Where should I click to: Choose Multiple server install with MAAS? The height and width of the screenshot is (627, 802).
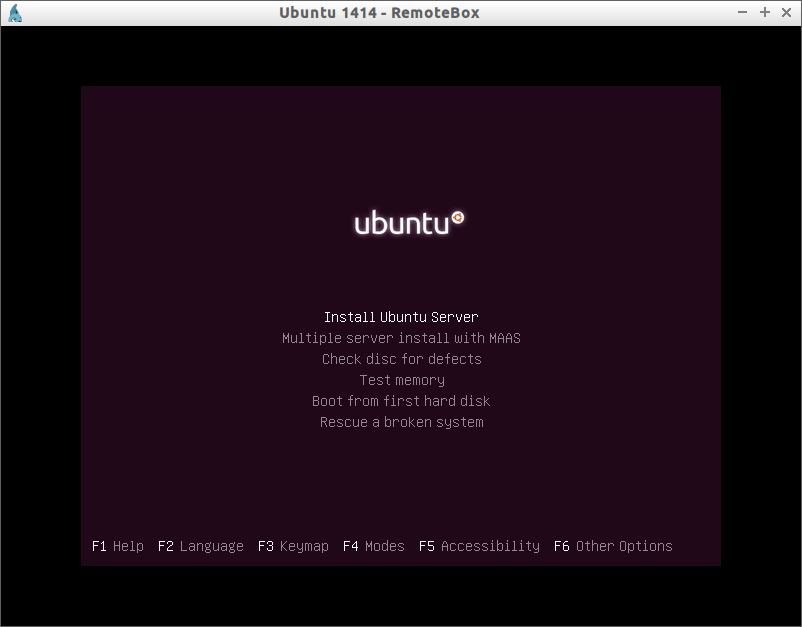[x=401, y=338]
